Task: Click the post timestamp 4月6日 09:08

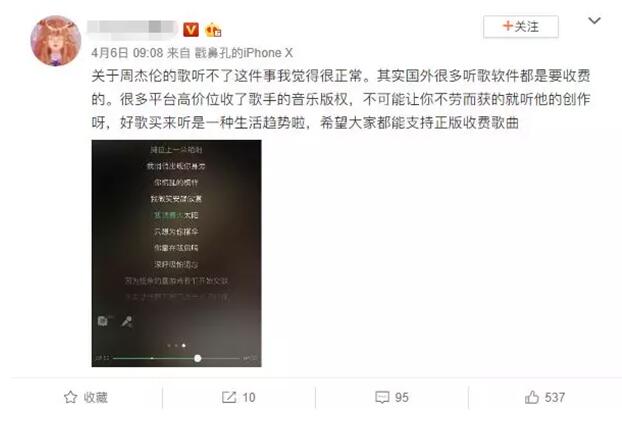Action: click(x=127, y=52)
